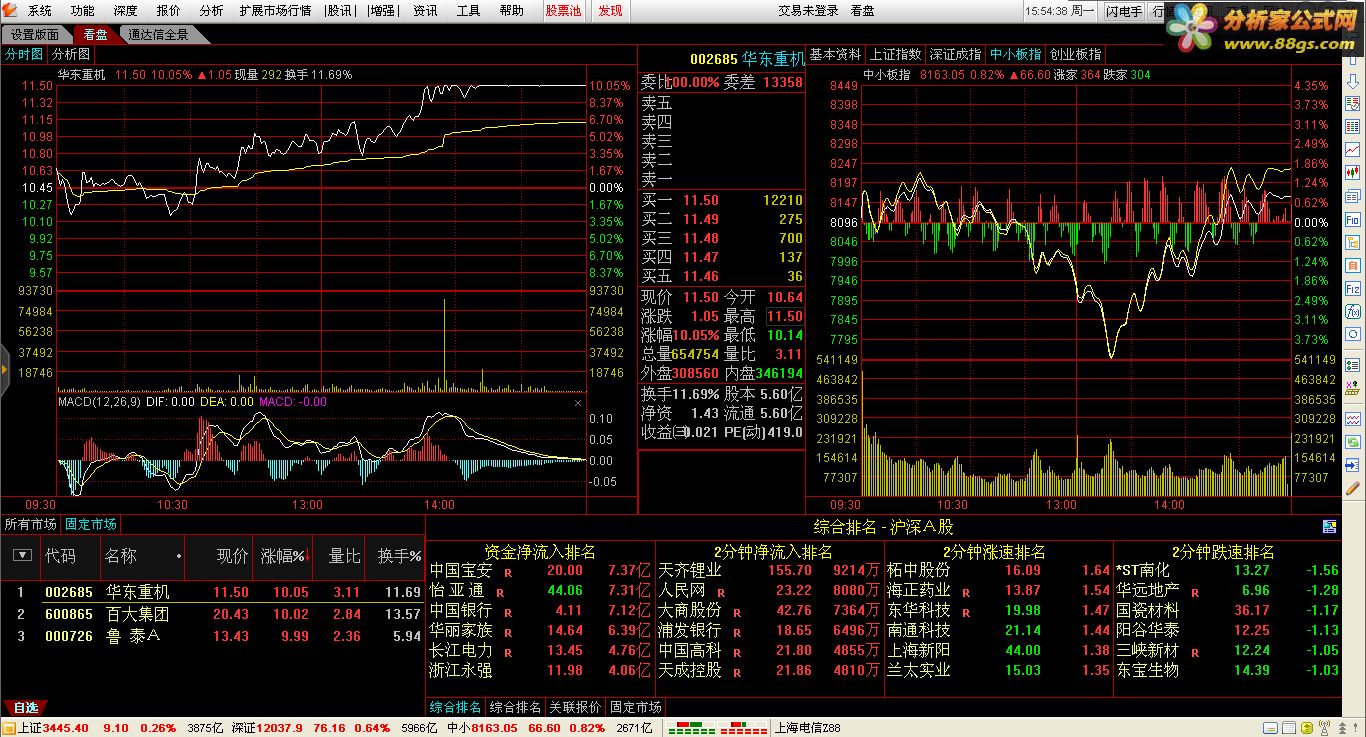The image size is (1366, 737).
Task: Click the blue grid table sidebar icon
Action: point(1353,125)
